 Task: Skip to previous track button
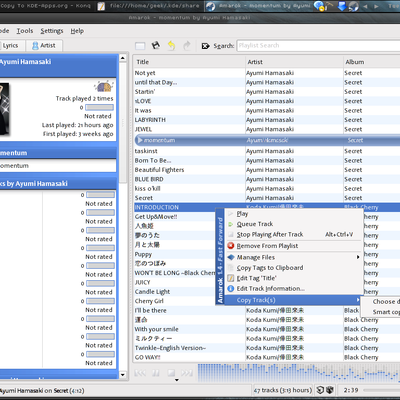click(x=140, y=373)
